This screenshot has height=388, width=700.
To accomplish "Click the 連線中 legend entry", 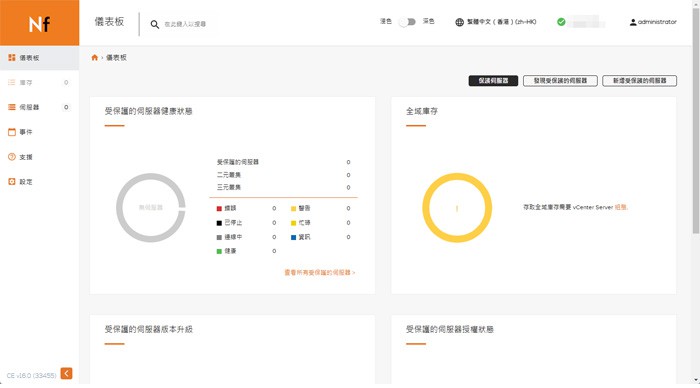I will (x=246, y=237).
